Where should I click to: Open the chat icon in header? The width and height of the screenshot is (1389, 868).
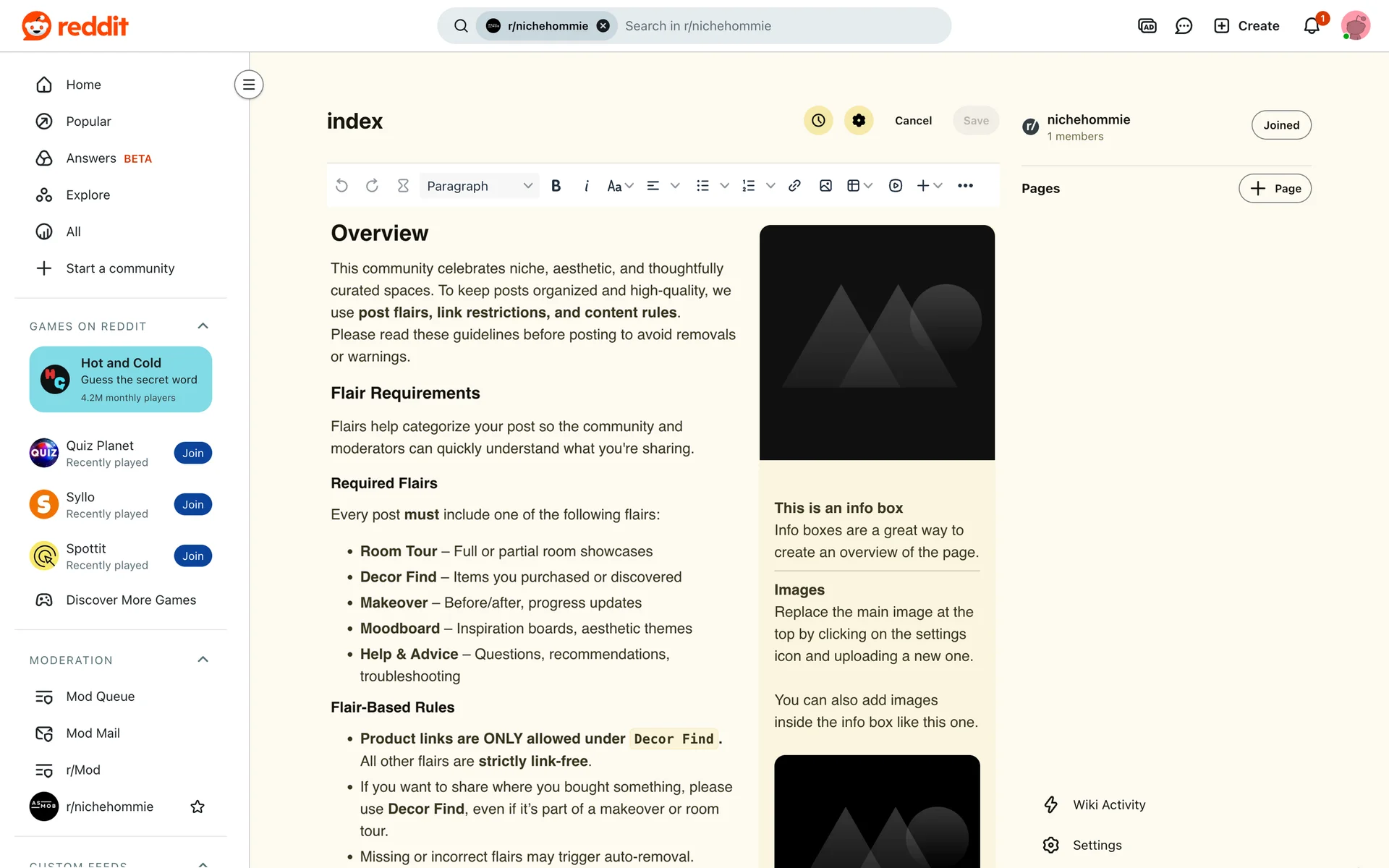(1184, 26)
